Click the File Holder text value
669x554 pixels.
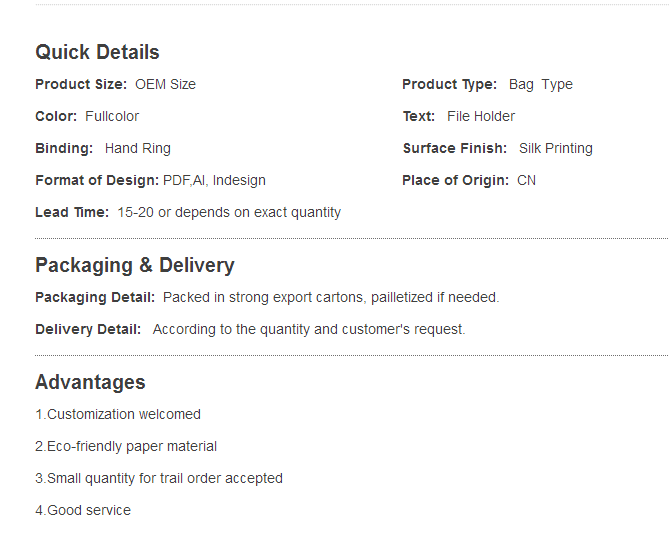481,117
